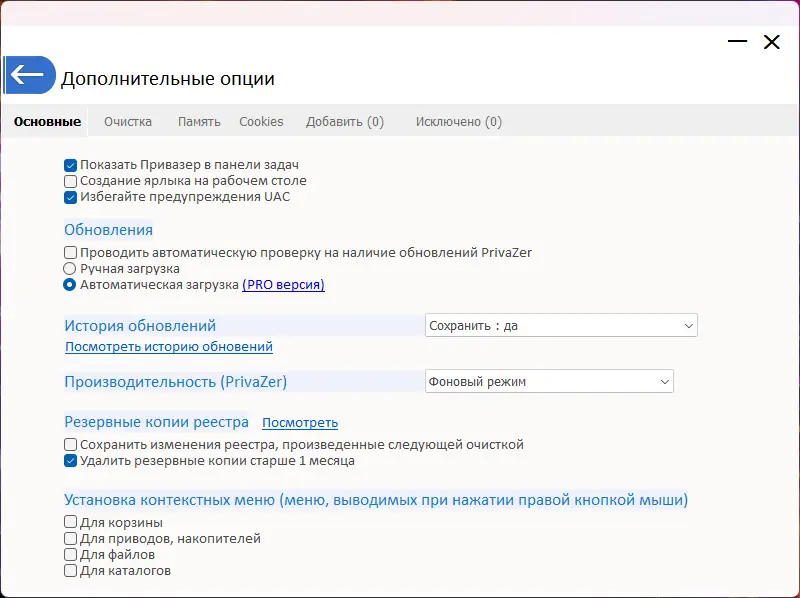Enable 'Создание ярлыка на рабочем столе' checkbox

[70, 181]
